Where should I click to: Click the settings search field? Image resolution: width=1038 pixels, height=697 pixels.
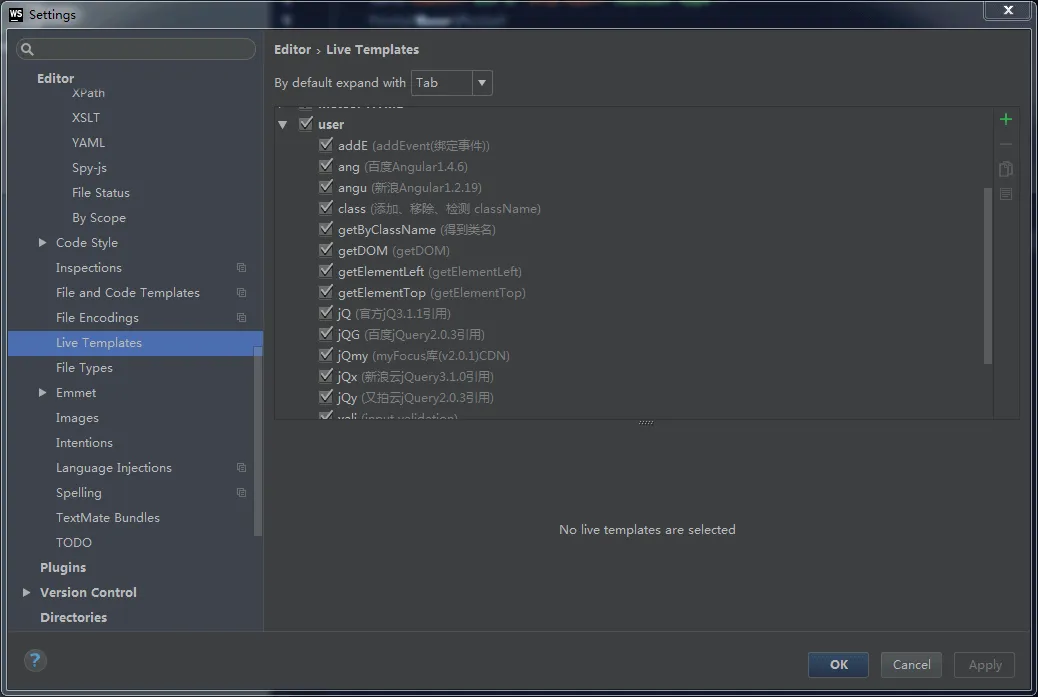pyautogui.click(x=136, y=49)
